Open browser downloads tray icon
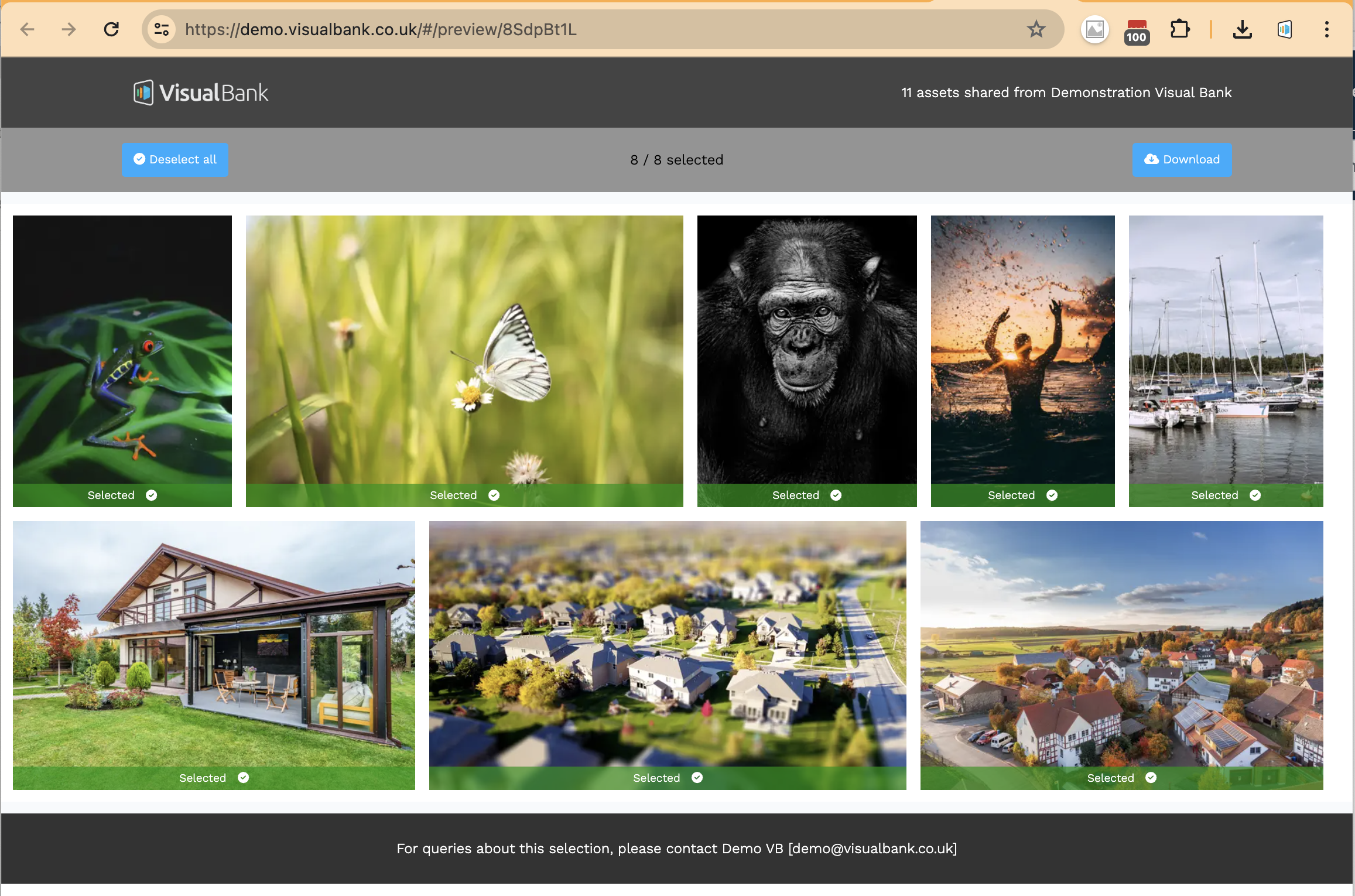This screenshot has width=1355, height=896. [1242, 29]
